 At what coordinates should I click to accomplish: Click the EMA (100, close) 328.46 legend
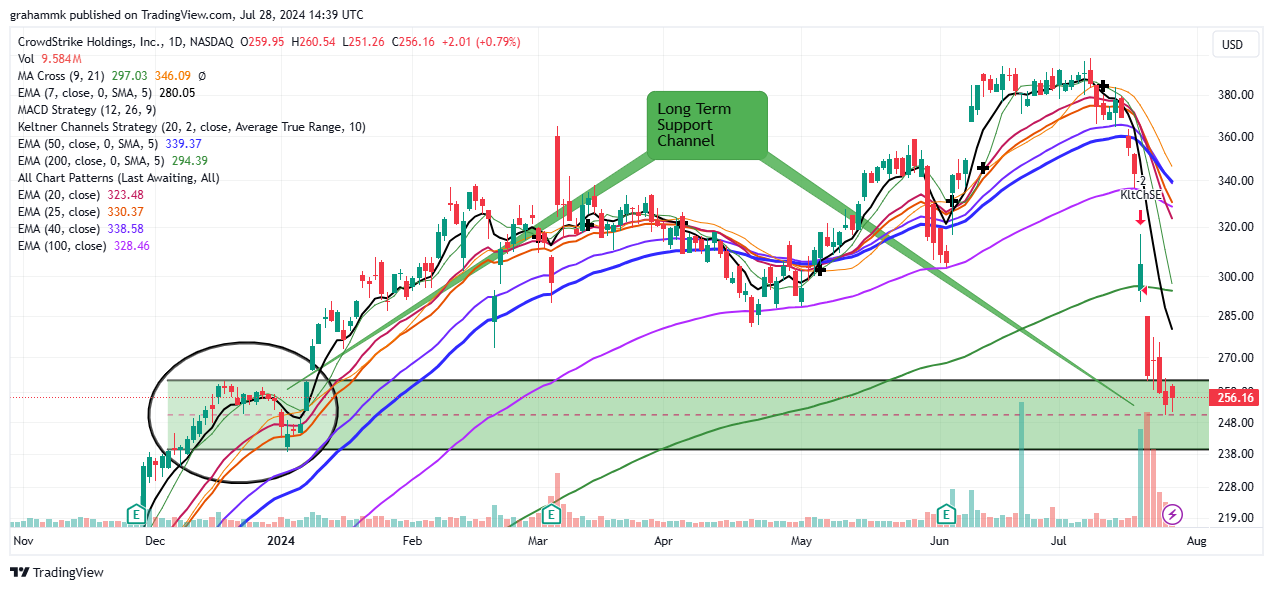(x=84, y=246)
